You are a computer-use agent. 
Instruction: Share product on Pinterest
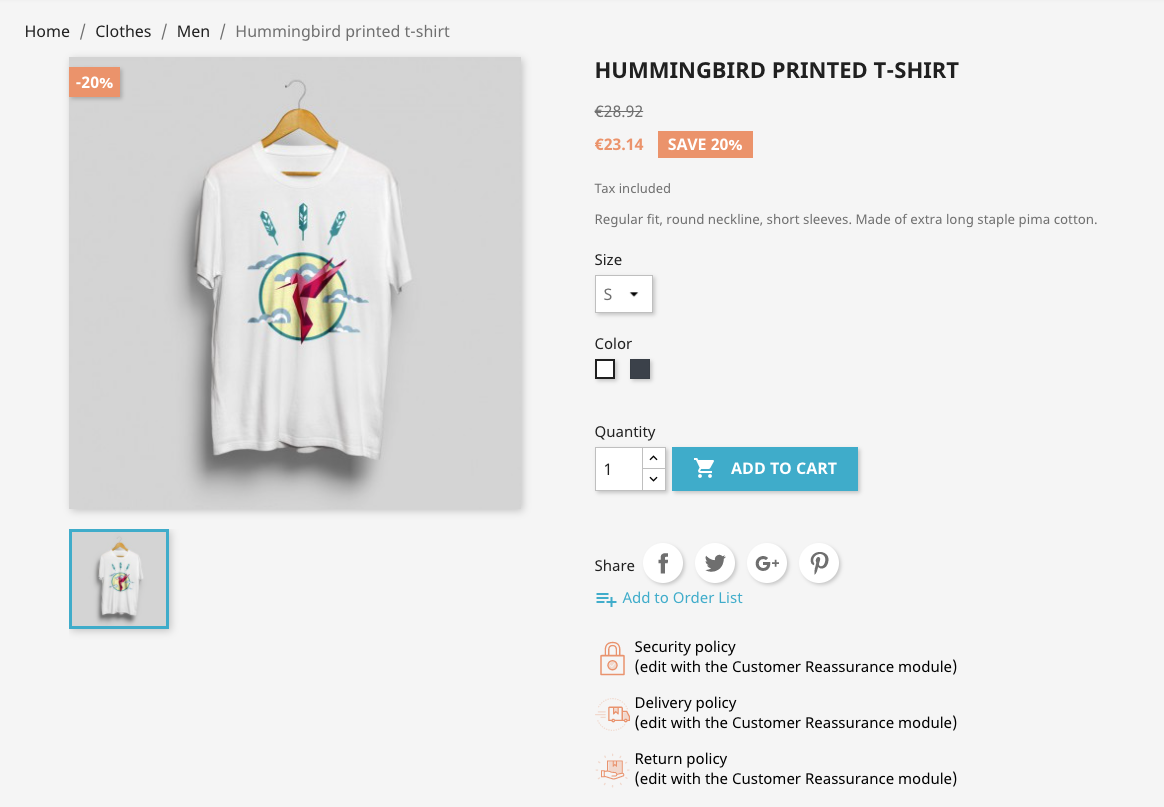click(819, 563)
